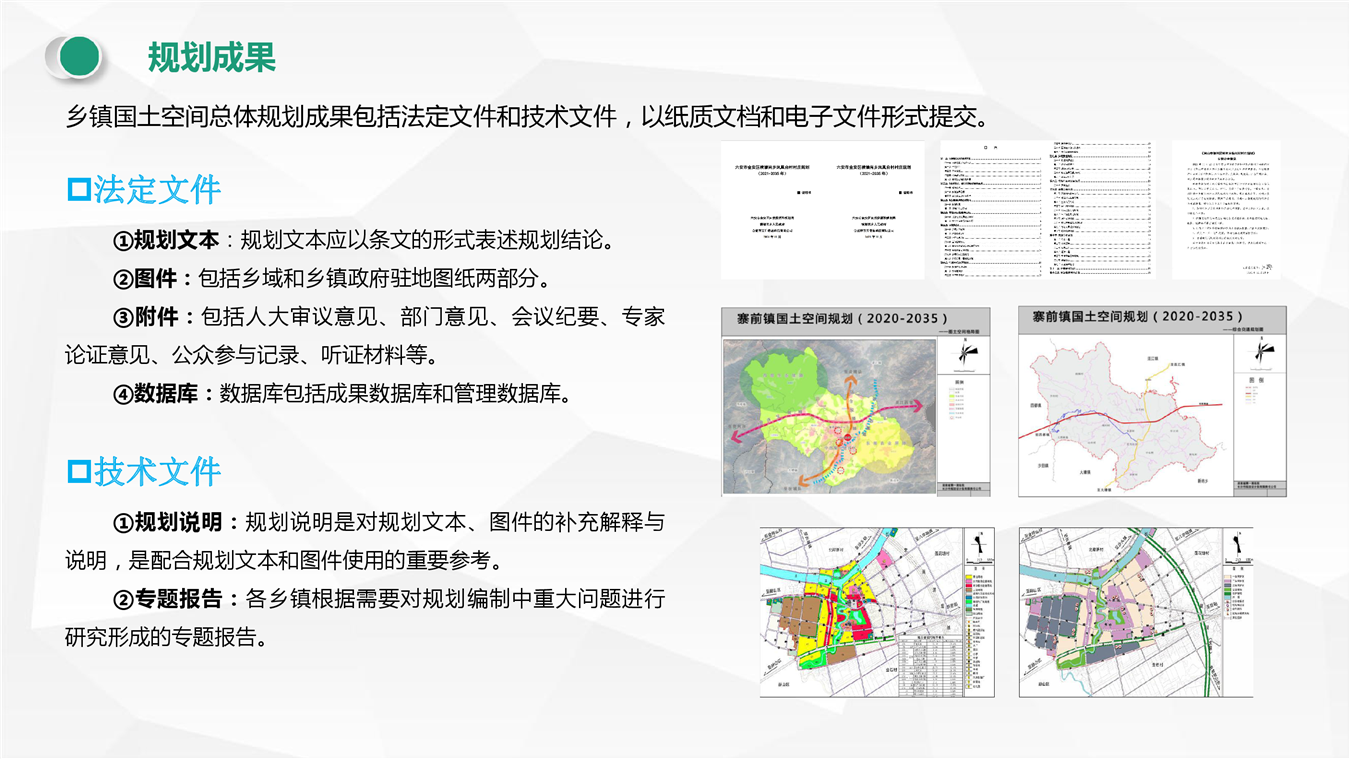Select the two-column document cover page image
Viewport: 1350px width, 759px height.
[x=823, y=209]
